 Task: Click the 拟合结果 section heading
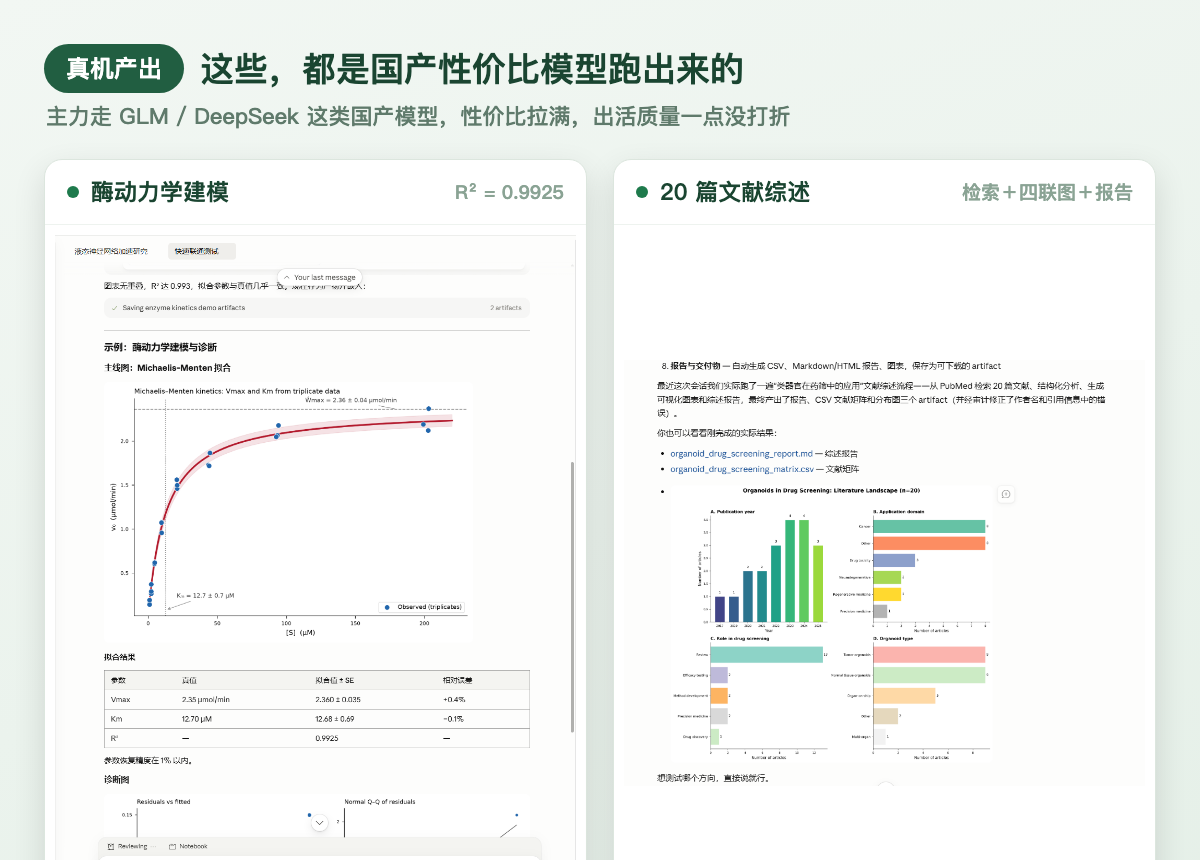point(120,657)
